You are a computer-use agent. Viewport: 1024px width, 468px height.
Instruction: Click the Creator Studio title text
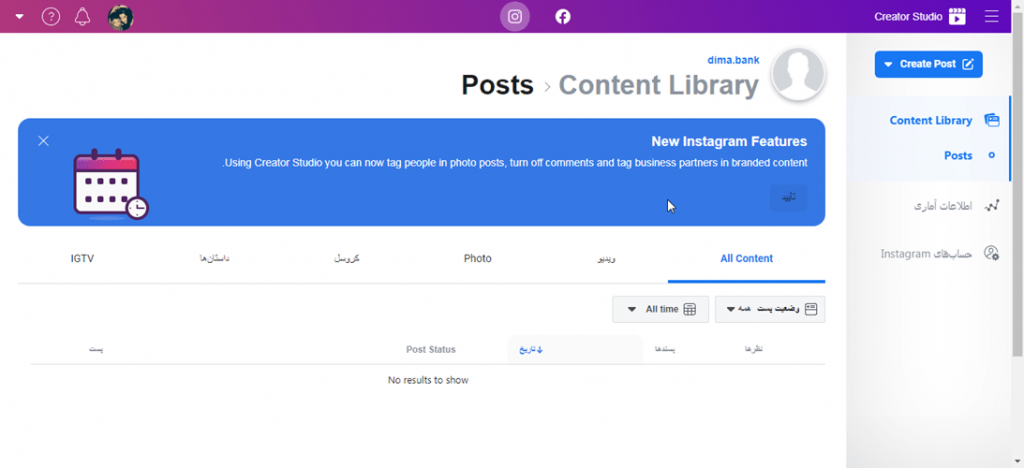pos(908,16)
